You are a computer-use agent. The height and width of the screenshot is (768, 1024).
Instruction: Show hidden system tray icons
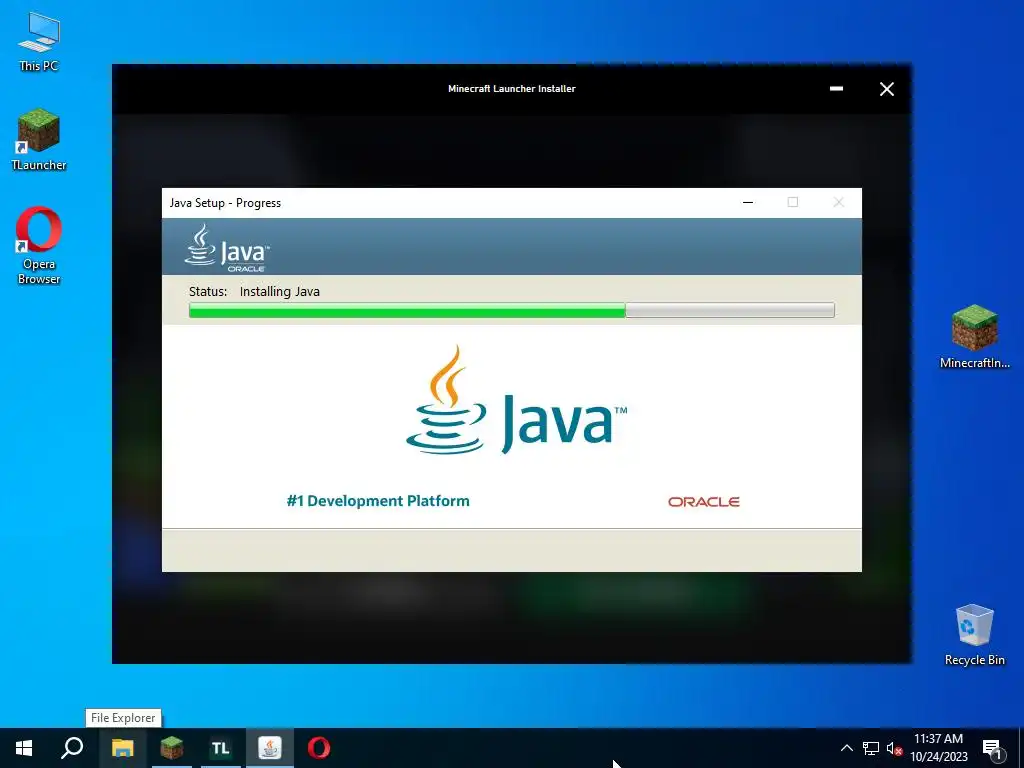(x=846, y=748)
